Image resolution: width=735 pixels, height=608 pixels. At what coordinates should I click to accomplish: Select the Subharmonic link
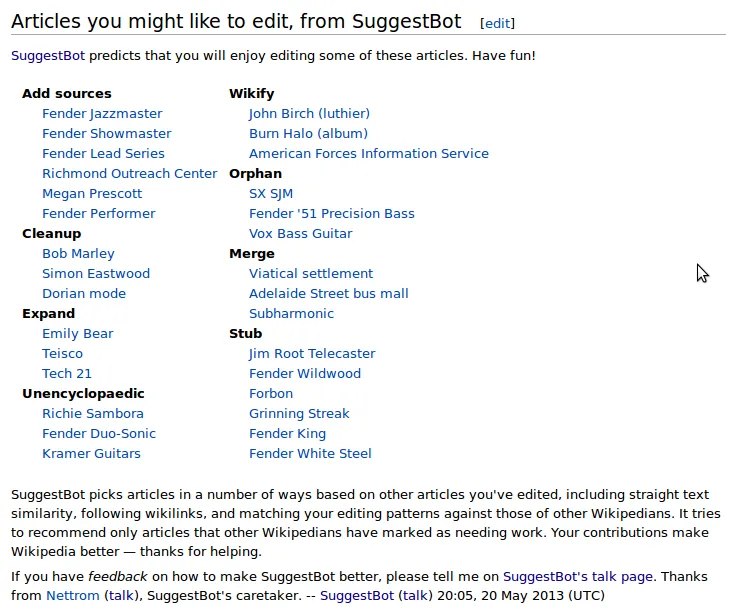click(291, 314)
